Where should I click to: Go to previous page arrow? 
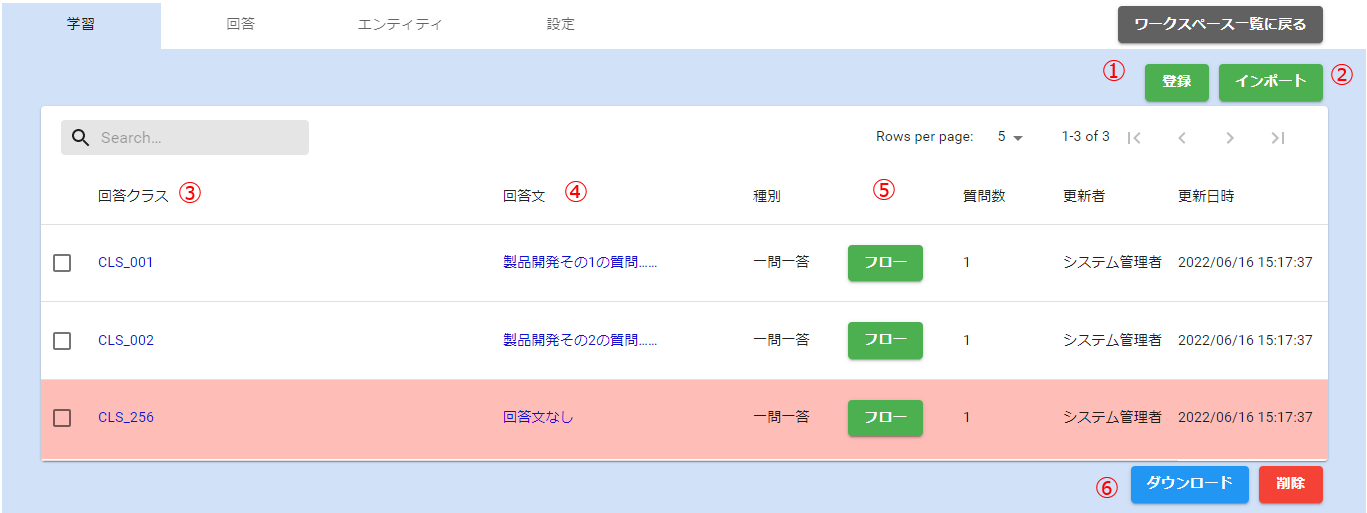point(1182,138)
